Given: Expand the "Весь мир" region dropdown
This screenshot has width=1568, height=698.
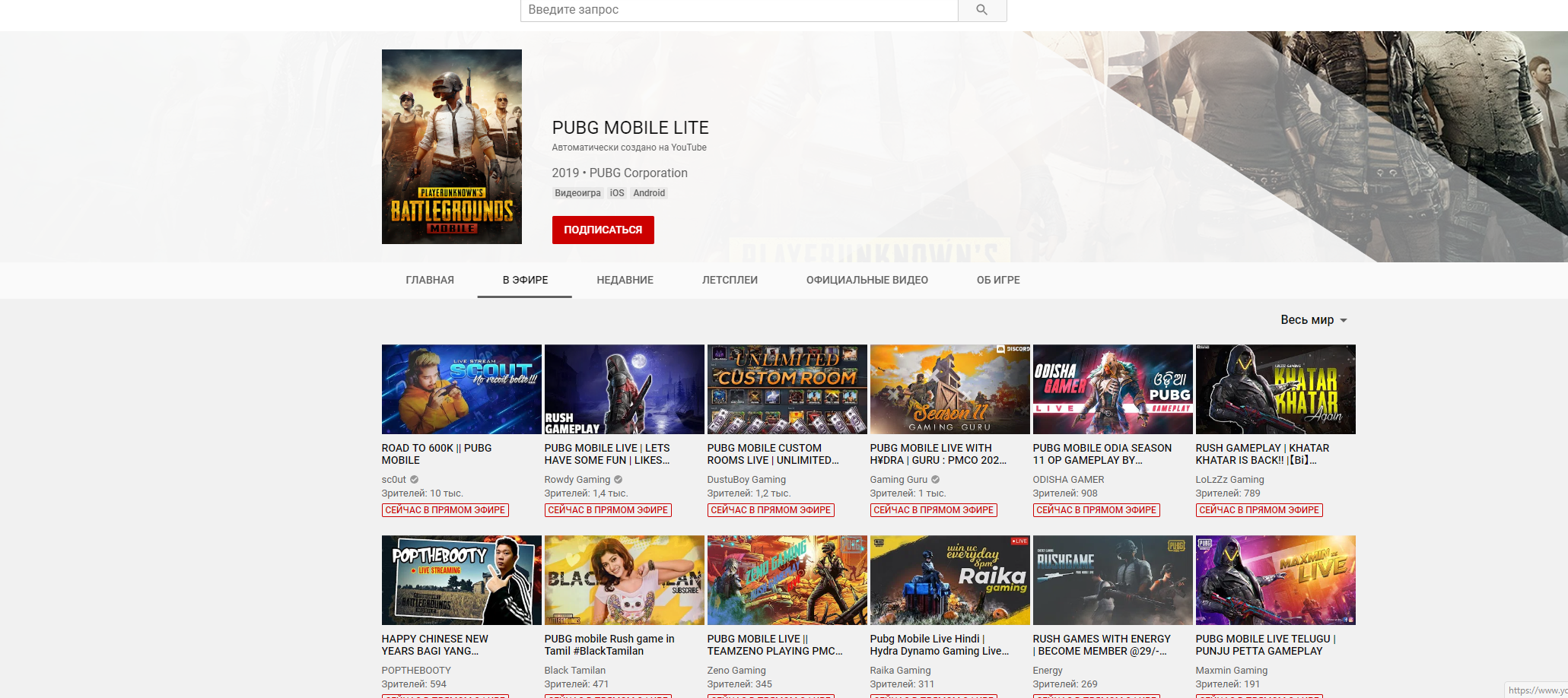Looking at the screenshot, I should 1313,320.
